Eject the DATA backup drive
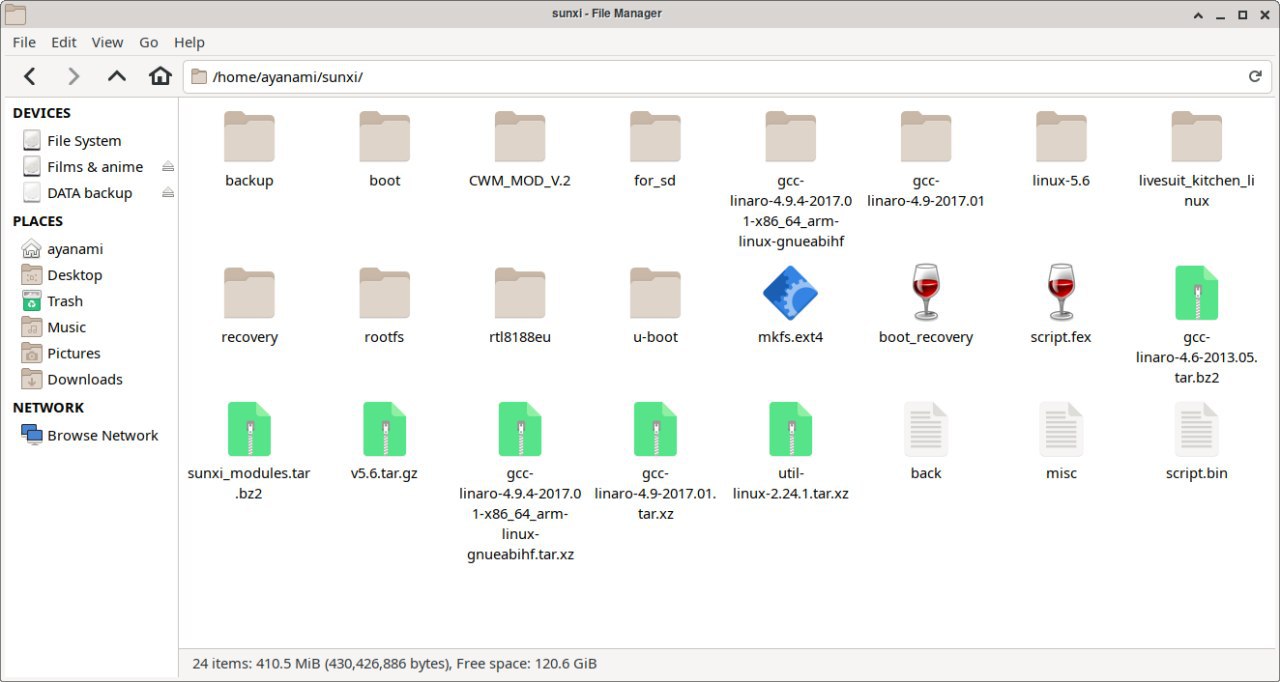The width and height of the screenshot is (1280, 682). click(x=168, y=193)
